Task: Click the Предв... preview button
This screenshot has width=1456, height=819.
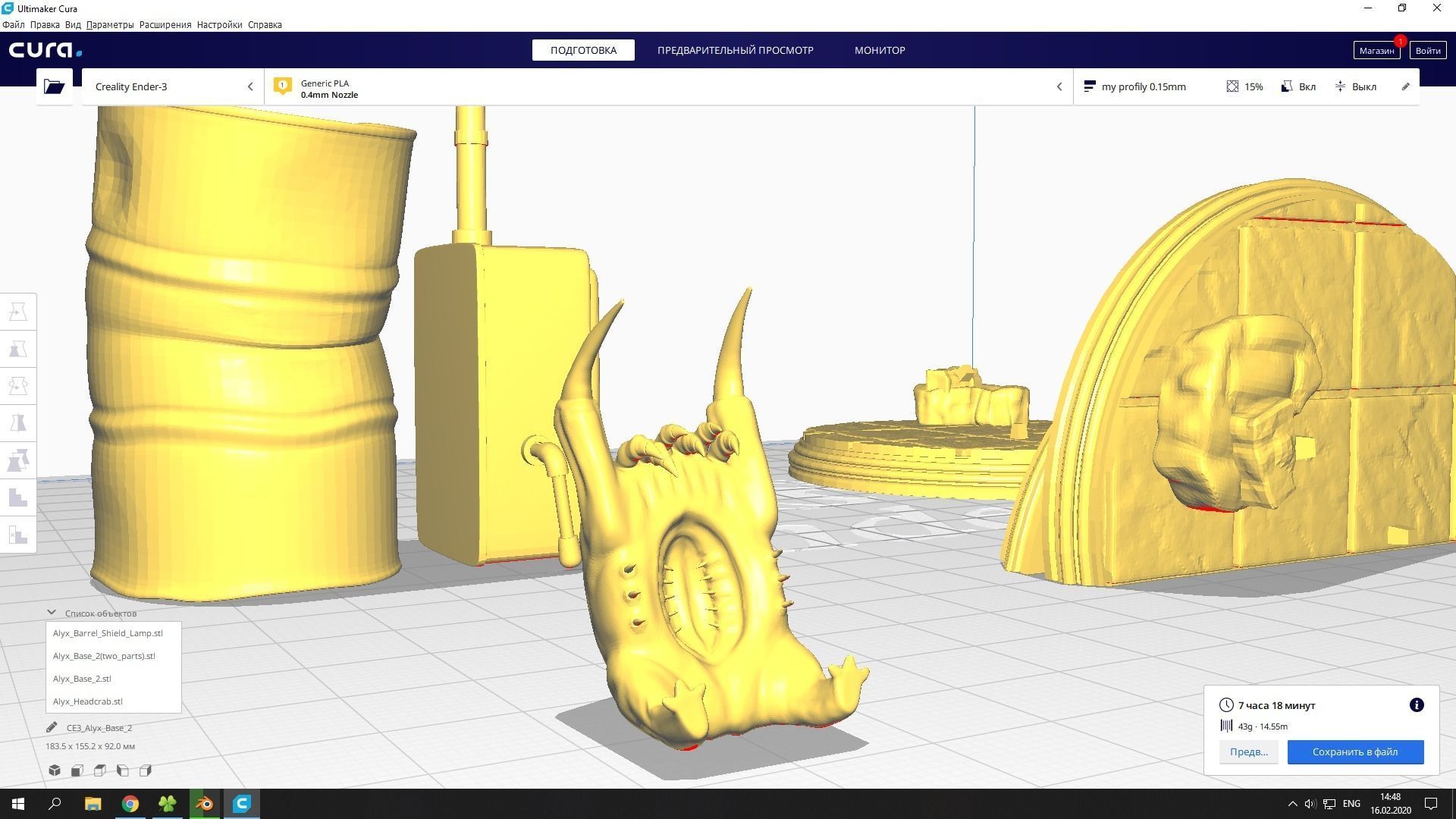Action: click(1248, 752)
